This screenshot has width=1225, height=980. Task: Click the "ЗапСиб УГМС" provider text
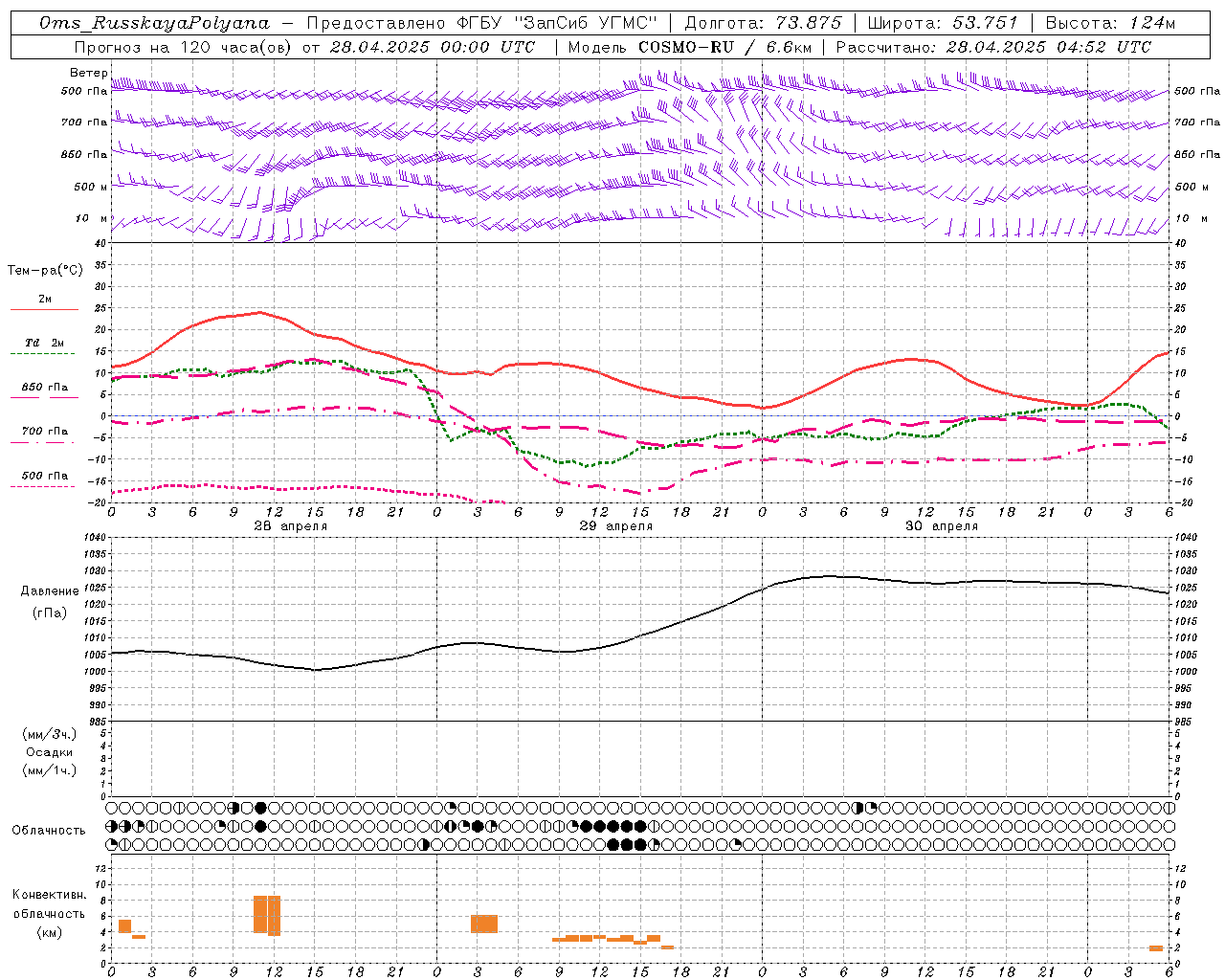[x=587, y=23]
